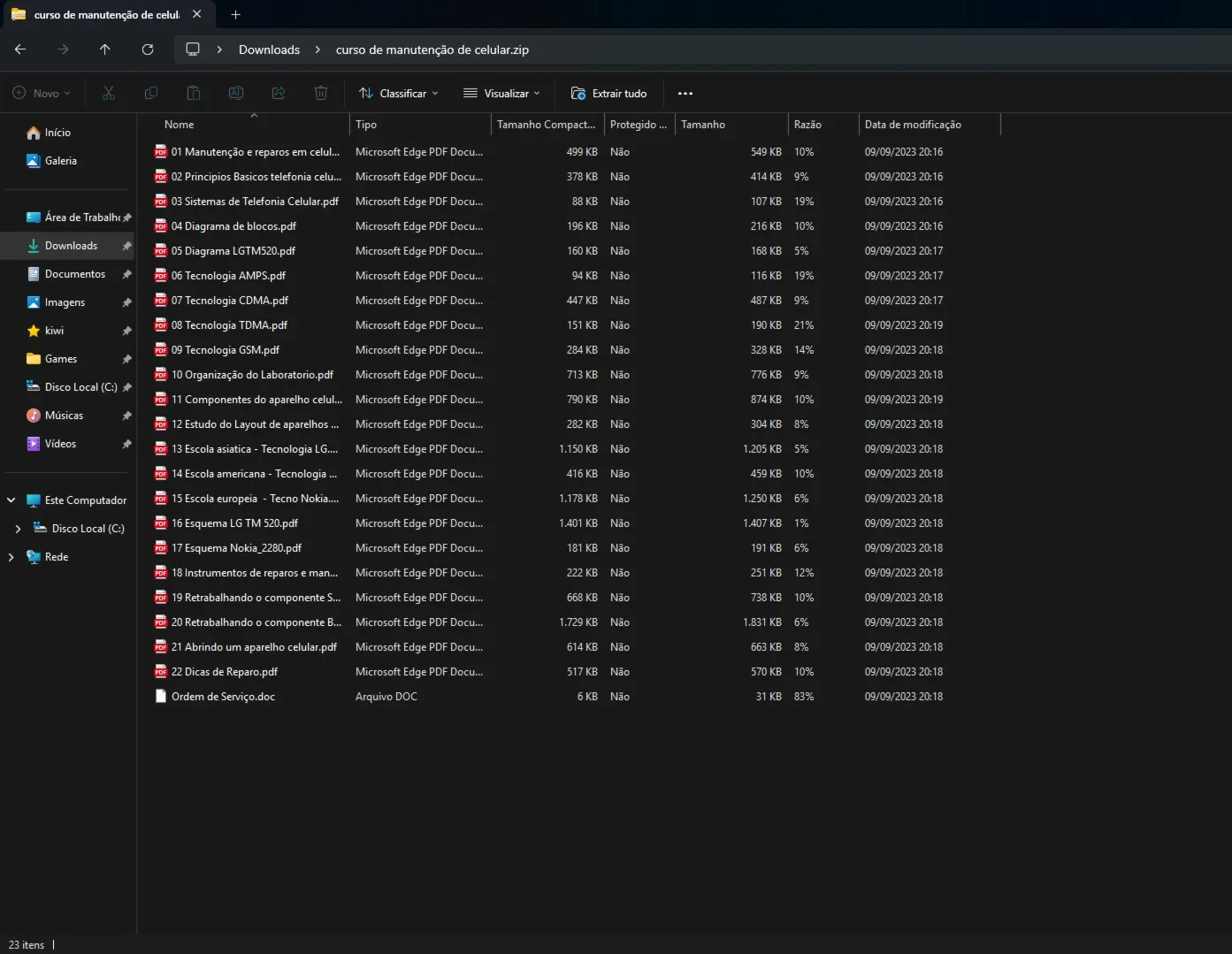Open a new tab with plus button

pyautogui.click(x=235, y=14)
